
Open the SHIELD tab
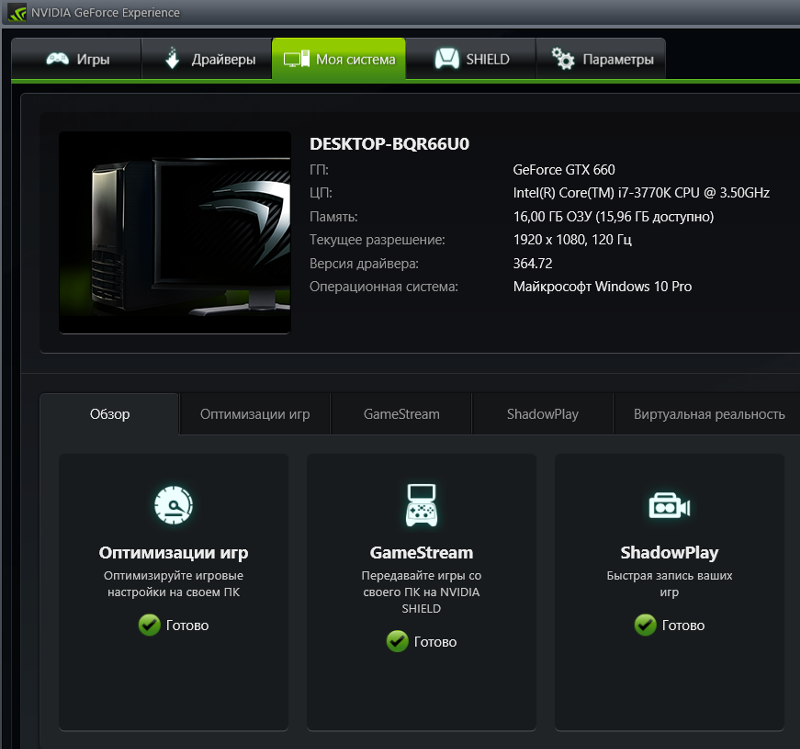(471, 59)
